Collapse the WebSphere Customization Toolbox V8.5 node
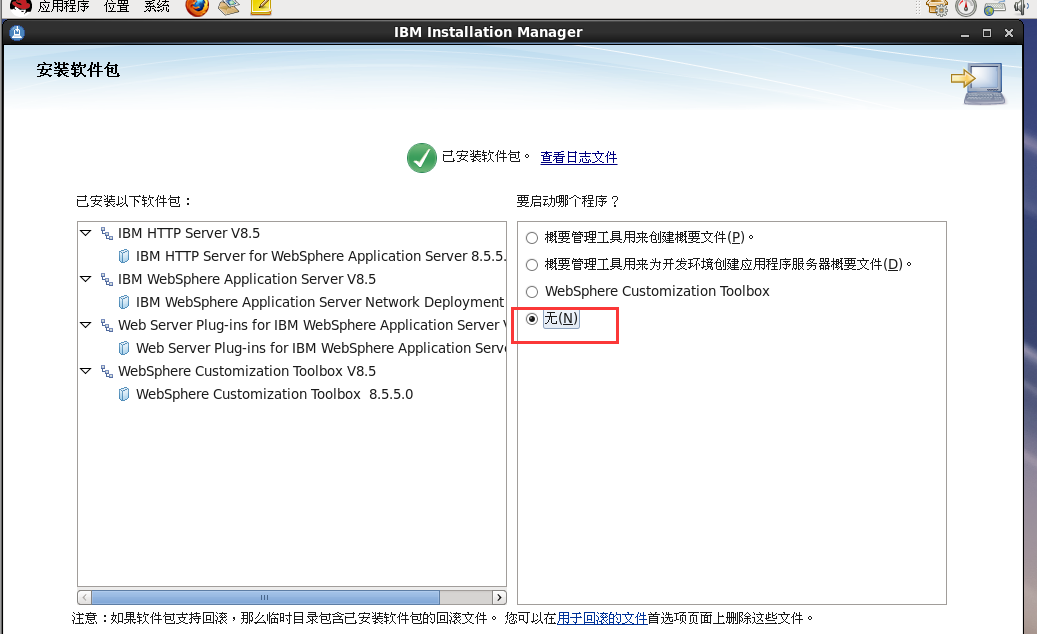Screen dimensions: 1037x634 coord(85,371)
